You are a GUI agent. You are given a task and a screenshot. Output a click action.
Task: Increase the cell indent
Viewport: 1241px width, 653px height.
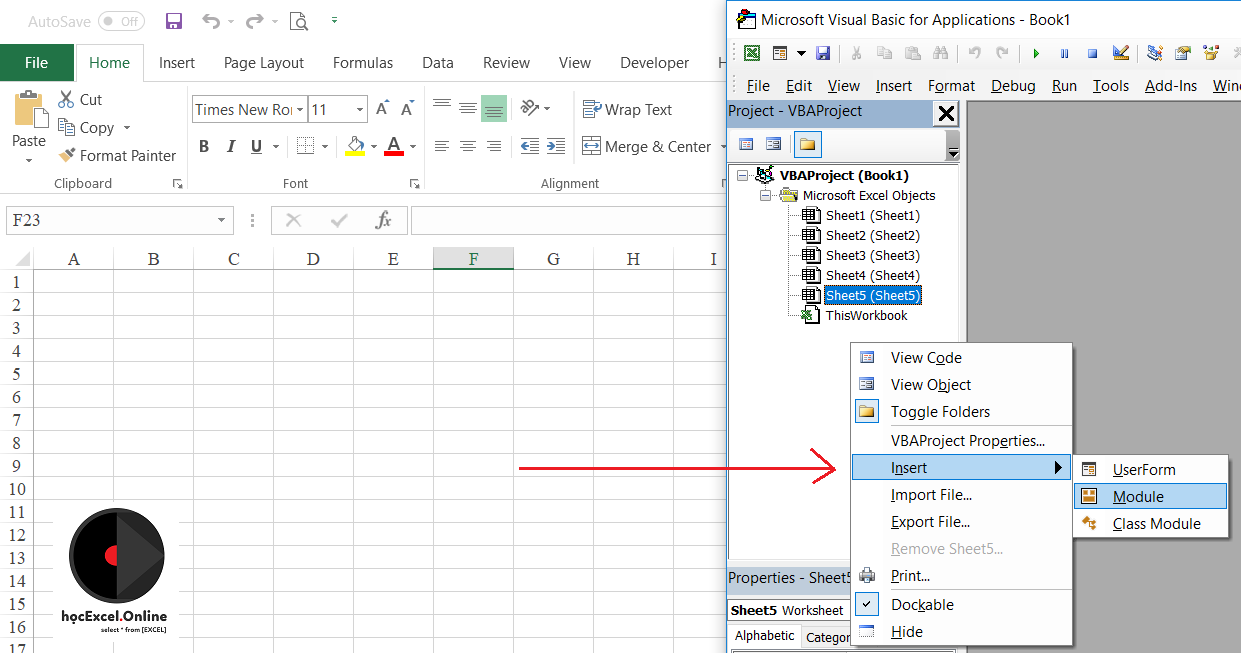click(x=556, y=146)
